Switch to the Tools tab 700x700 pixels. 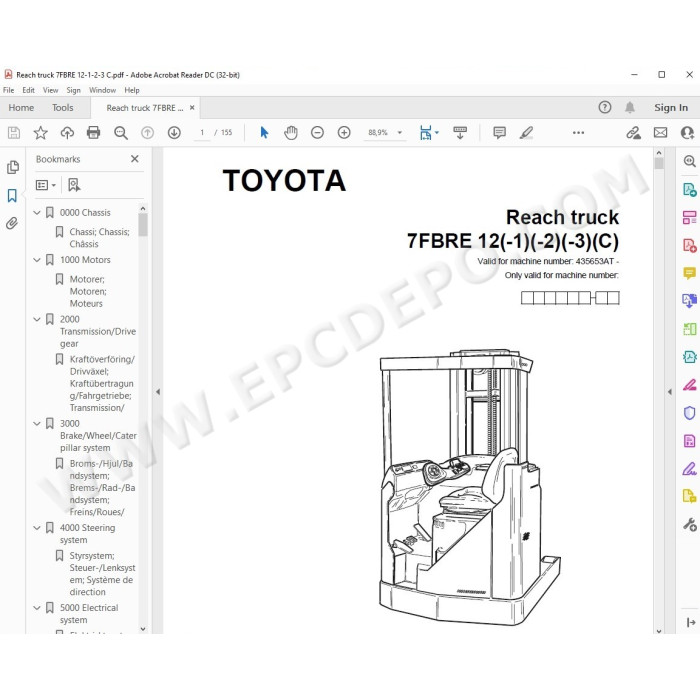point(62,108)
